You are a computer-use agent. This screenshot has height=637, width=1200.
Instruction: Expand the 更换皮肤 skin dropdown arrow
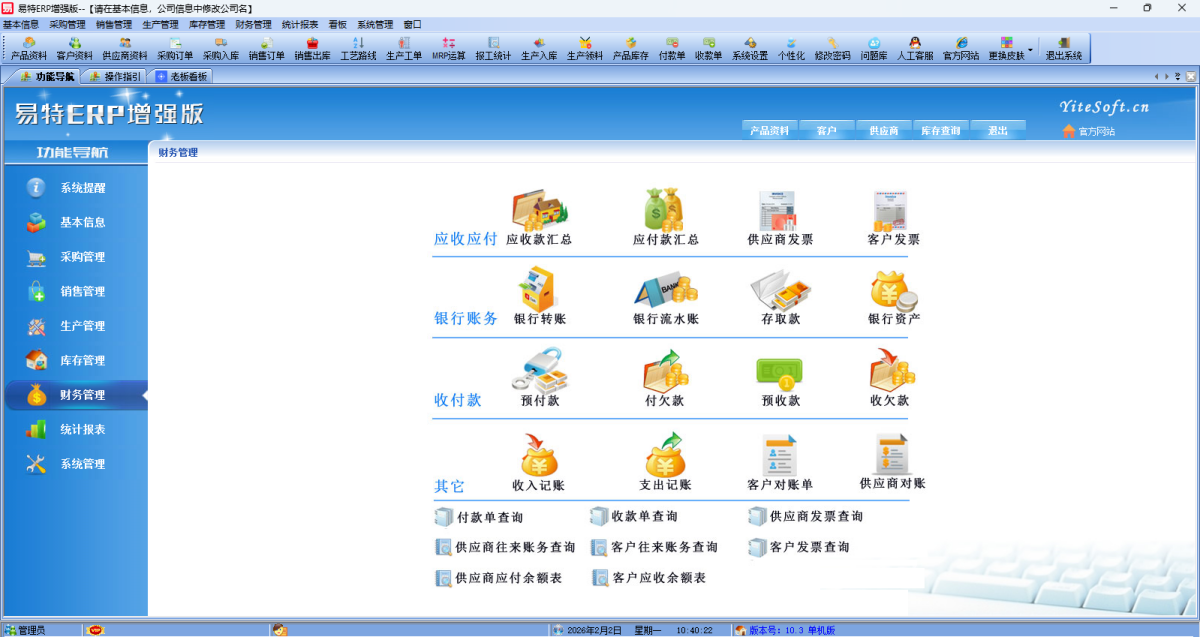(1030, 48)
